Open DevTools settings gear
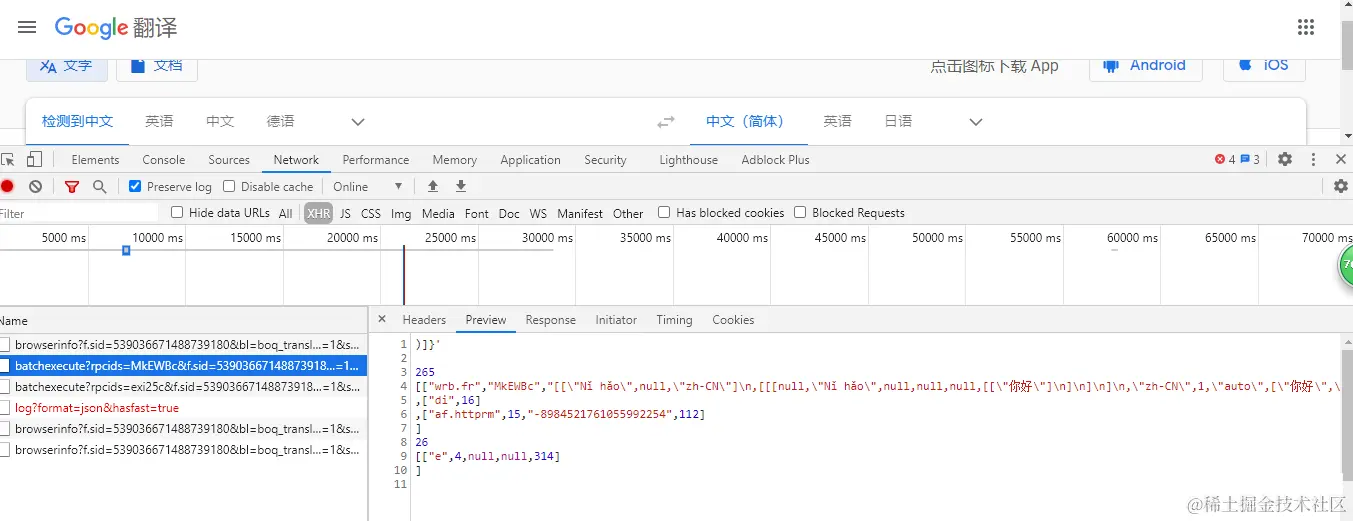1353x521 pixels. pos(1285,159)
